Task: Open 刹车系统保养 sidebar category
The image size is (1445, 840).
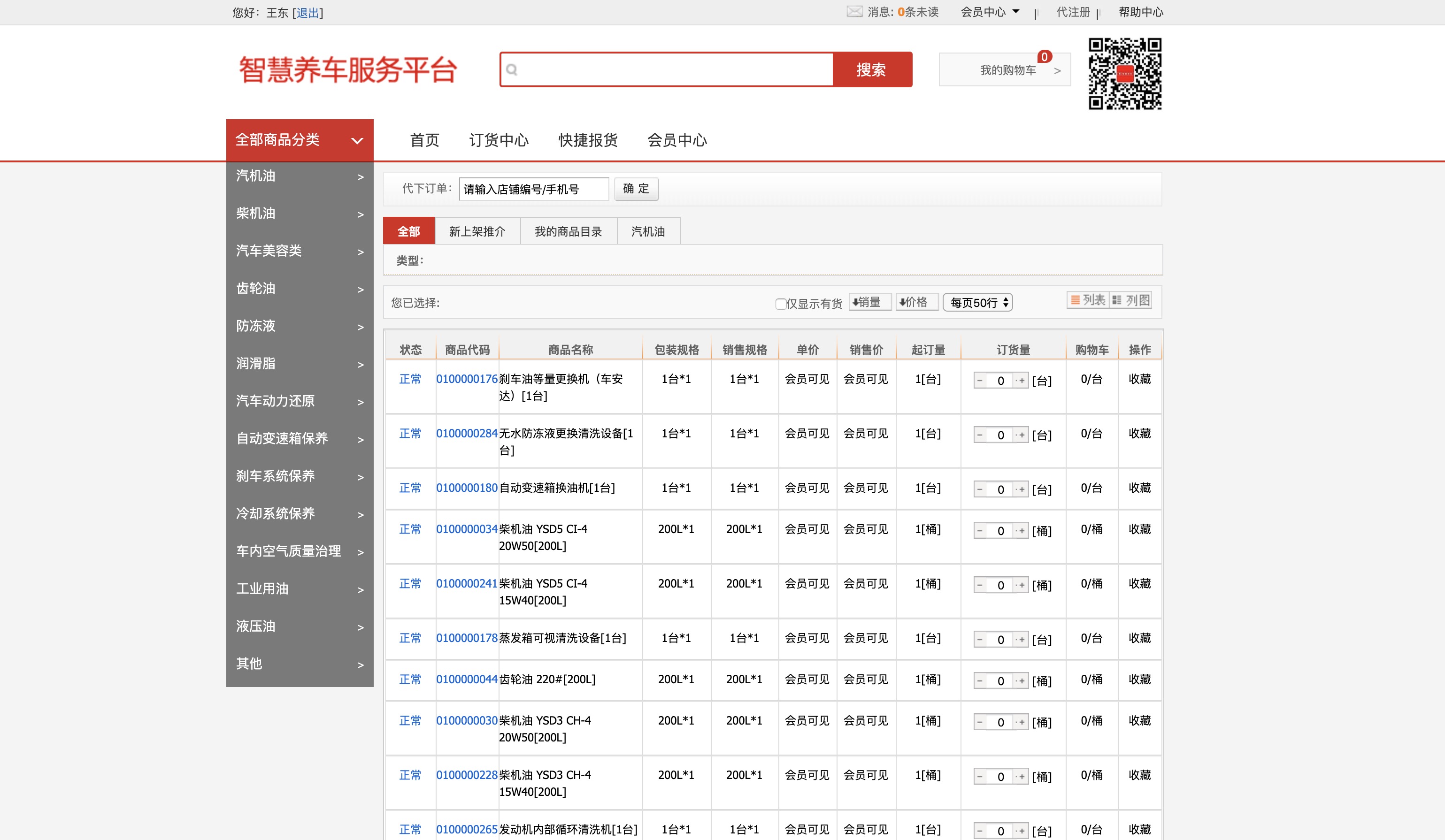Action: coord(300,476)
